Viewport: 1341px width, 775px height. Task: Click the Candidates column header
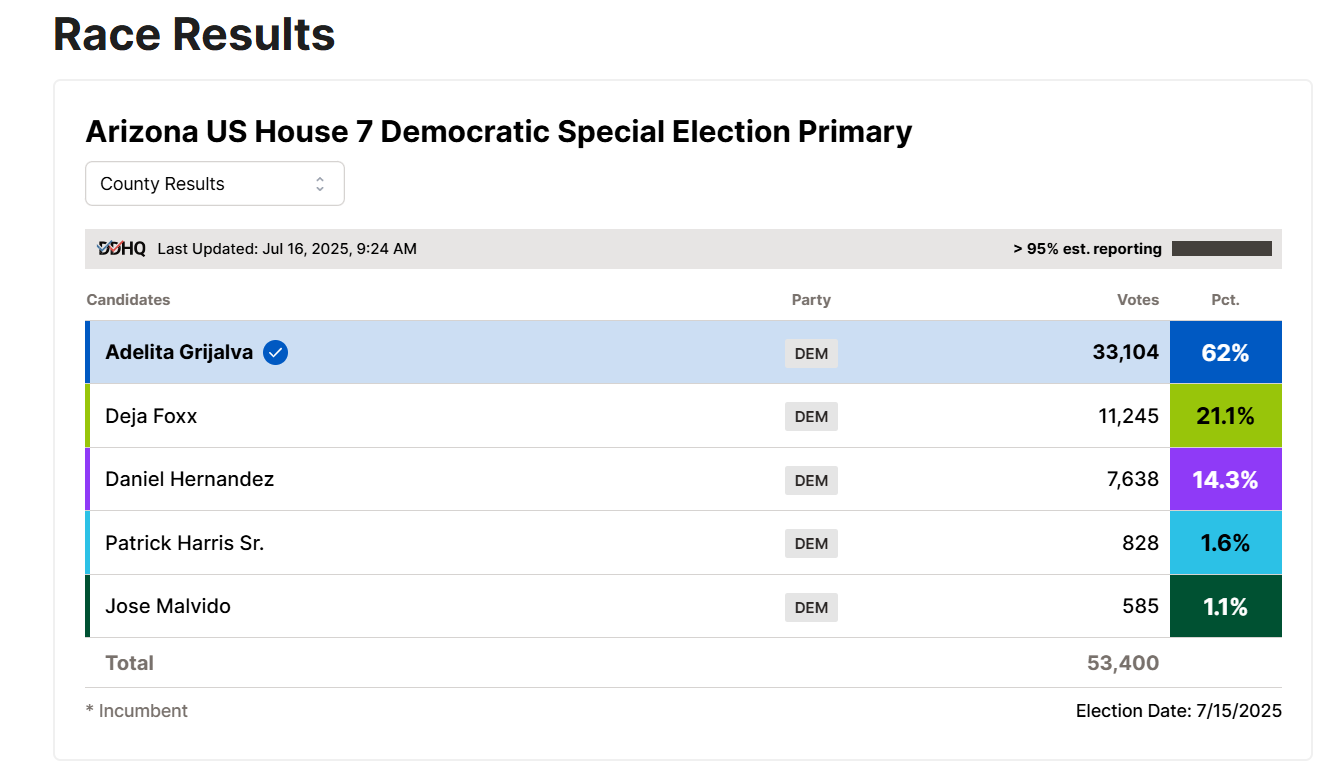pyautogui.click(x=128, y=300)
